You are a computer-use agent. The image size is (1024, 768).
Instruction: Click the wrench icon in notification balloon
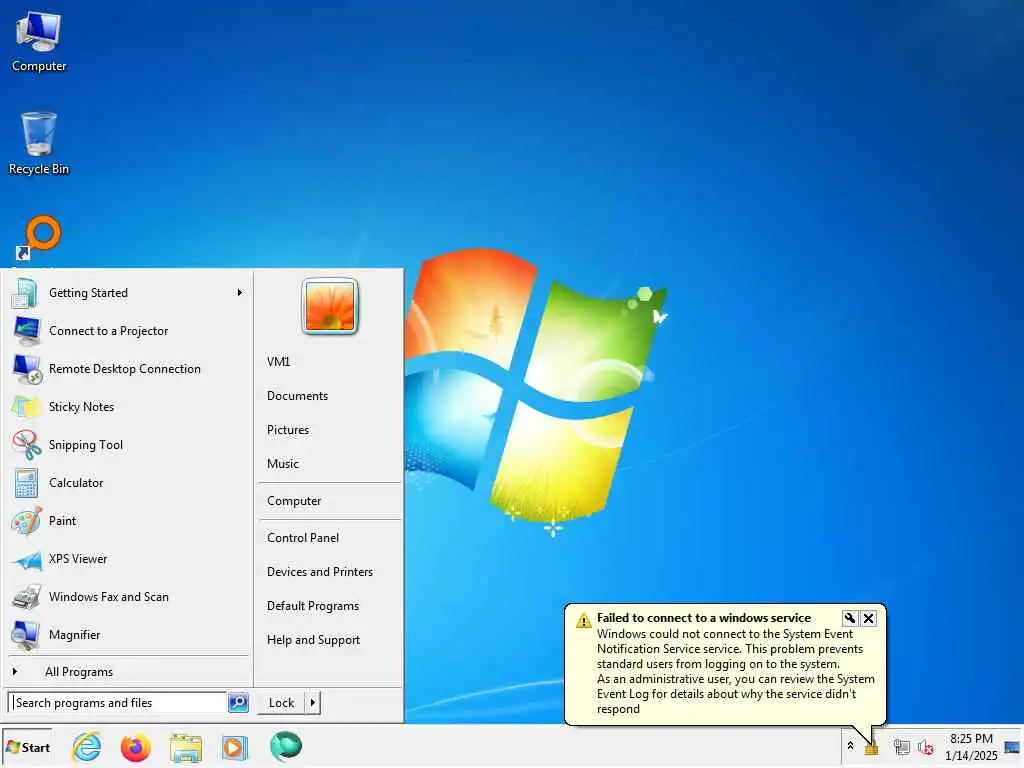tap(850, 618)
